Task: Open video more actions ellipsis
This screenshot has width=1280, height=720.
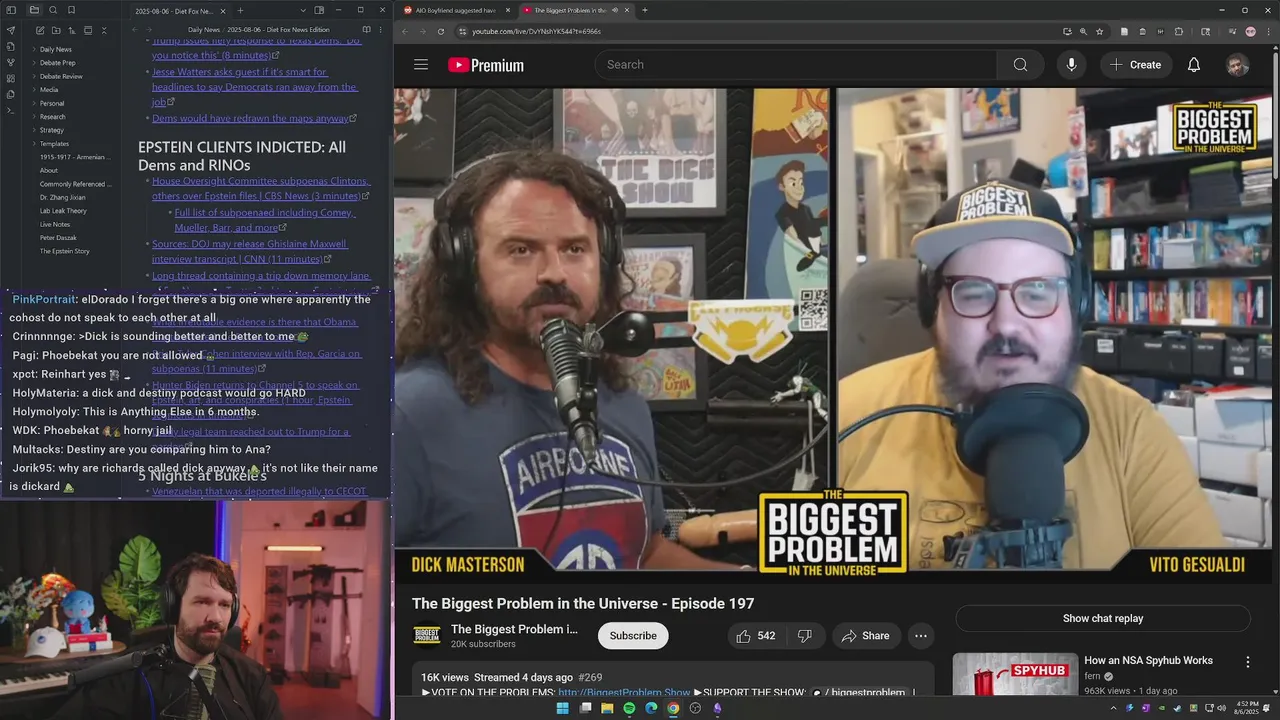Action: point(921,636)
